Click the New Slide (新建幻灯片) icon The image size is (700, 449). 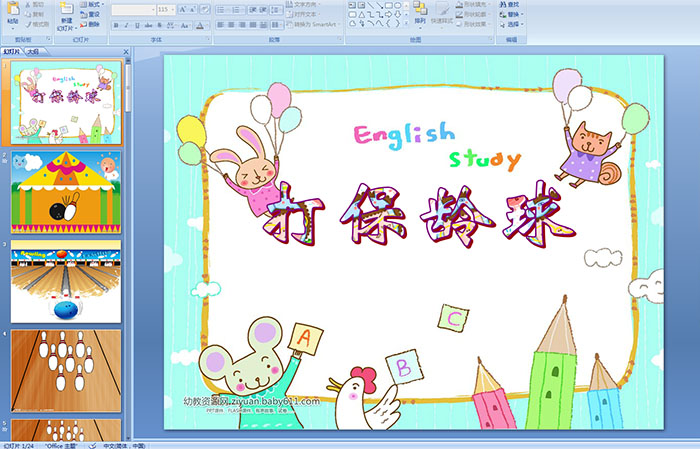point(67,10)
